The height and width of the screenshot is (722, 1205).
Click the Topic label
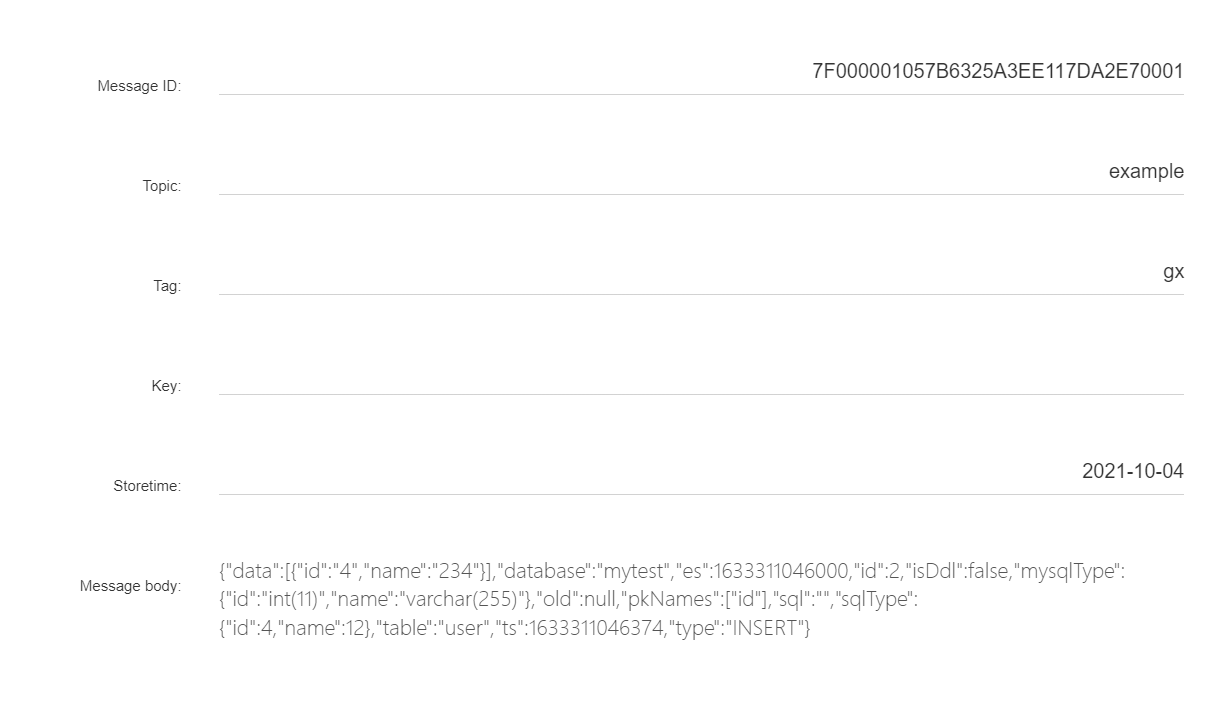click(x=162, y=186)
